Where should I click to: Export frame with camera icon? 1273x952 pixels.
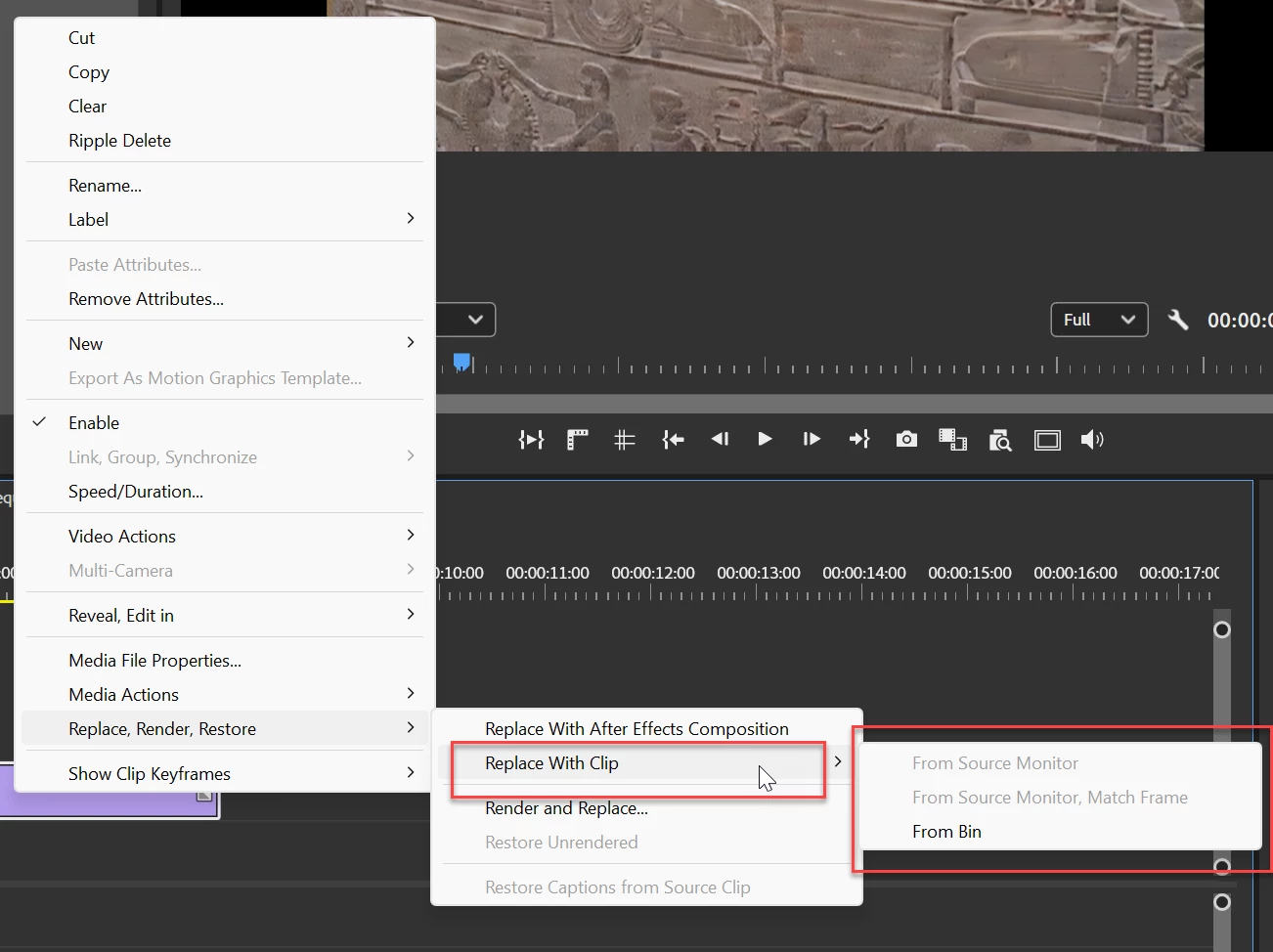(906, 439)
